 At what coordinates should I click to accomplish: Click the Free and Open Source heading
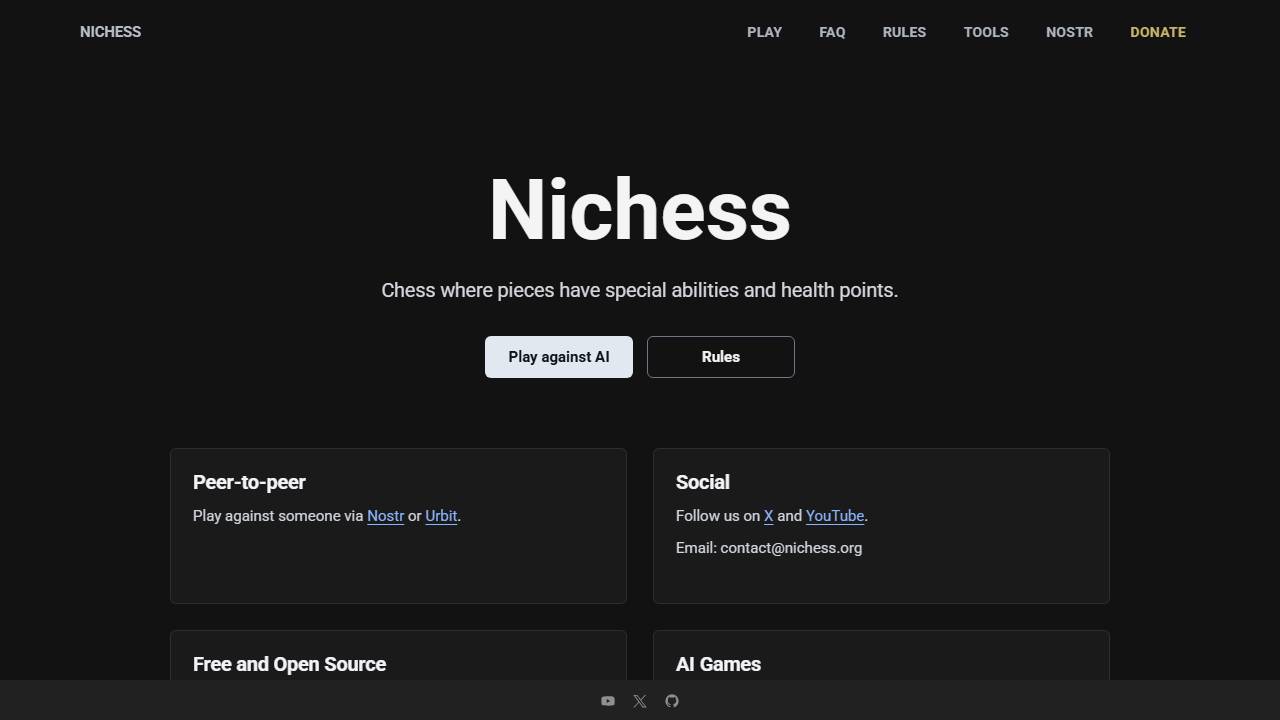click(x=289, y=664)
